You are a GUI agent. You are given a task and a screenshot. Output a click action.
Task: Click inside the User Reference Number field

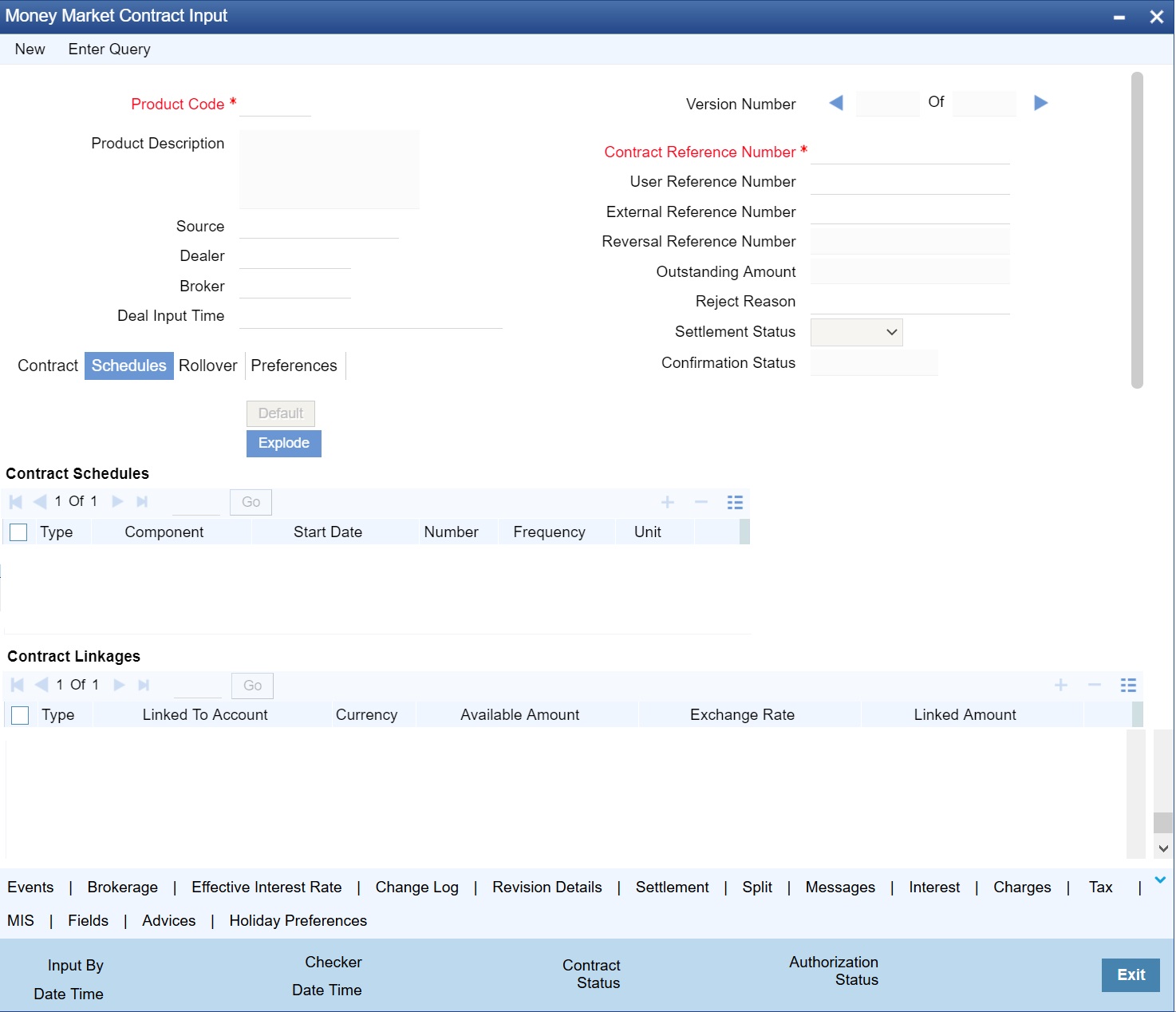click(x=910, y=181)
